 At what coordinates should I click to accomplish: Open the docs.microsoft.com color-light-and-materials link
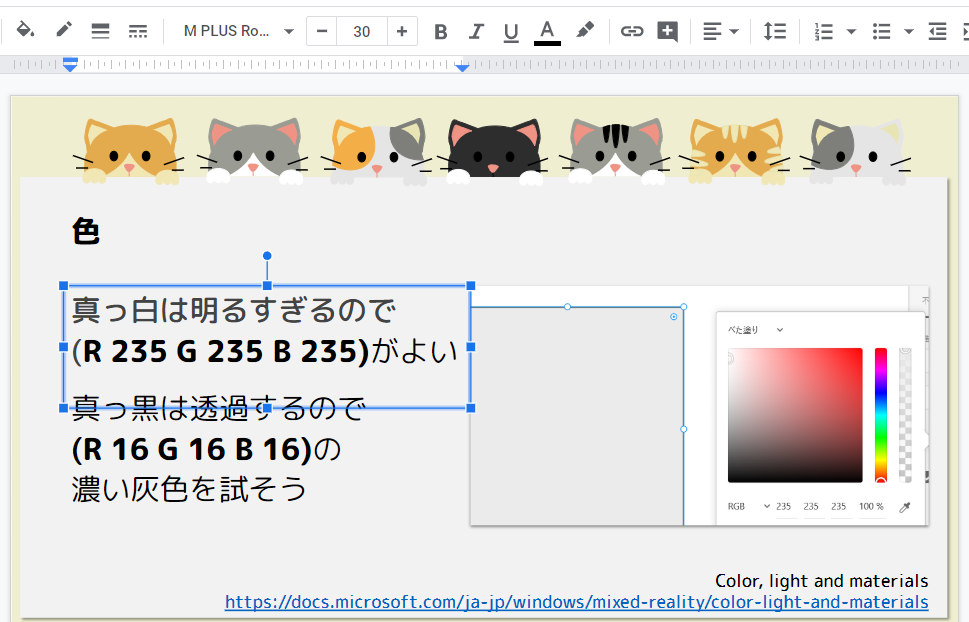[x=576, y=602]
